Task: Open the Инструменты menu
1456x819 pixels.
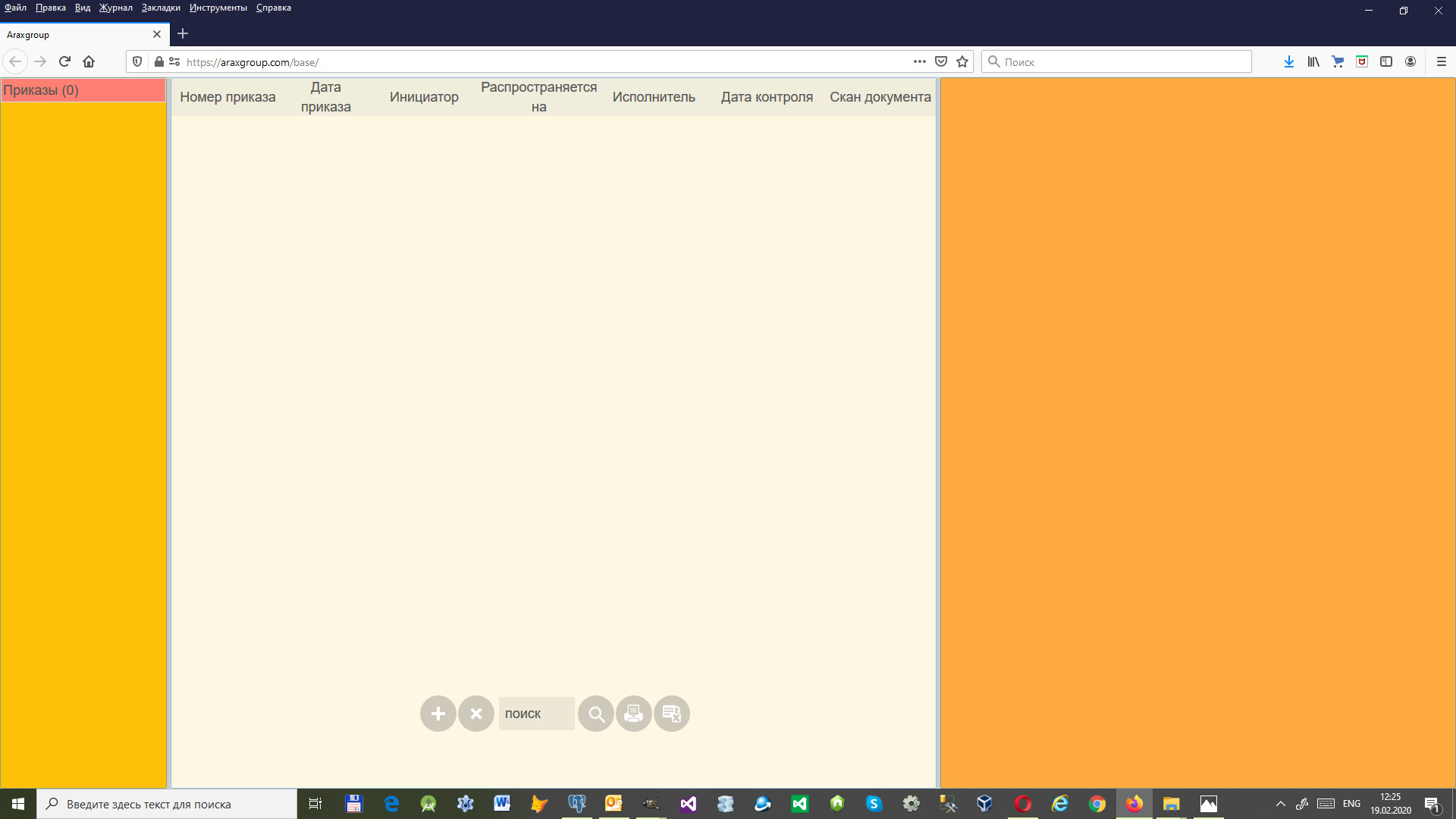Action: coord(218,8)
